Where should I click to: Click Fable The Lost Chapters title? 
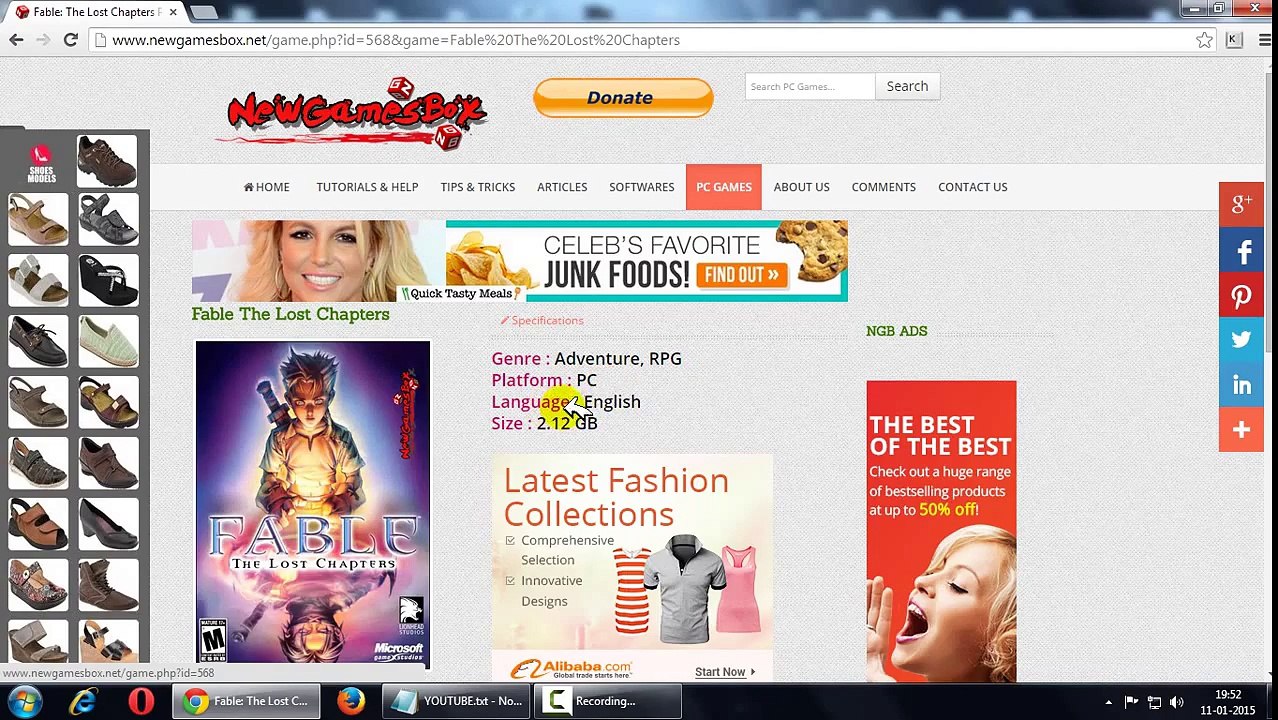(x=291, y=314)
